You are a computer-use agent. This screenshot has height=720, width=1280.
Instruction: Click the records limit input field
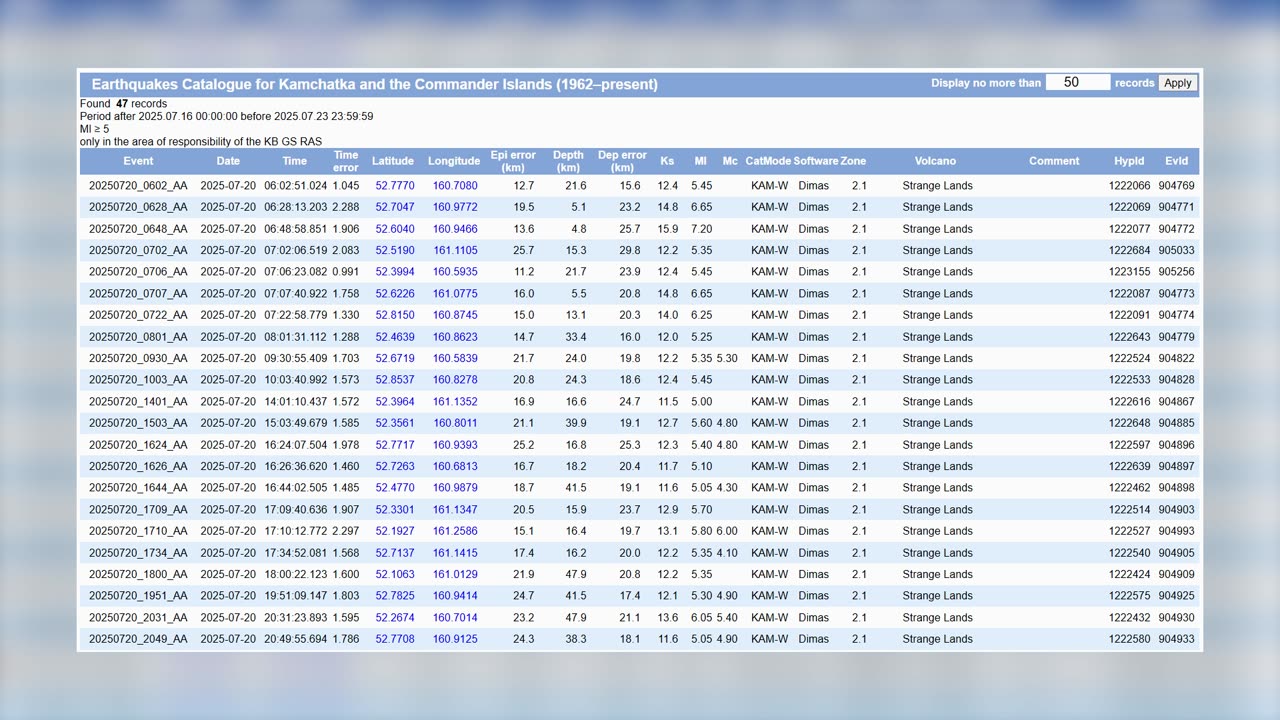click(1077, 83)
